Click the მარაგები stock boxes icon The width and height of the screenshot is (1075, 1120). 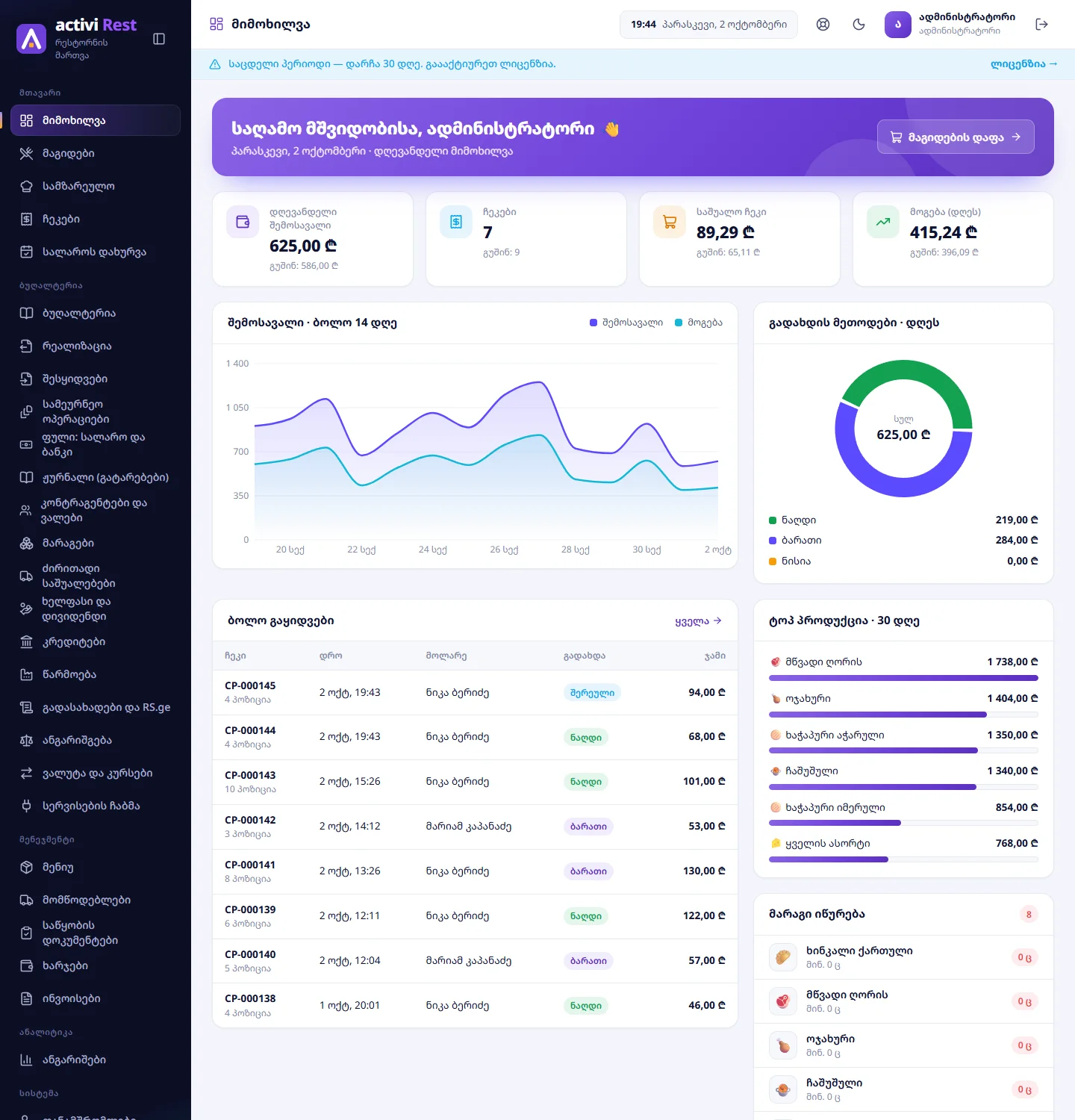point(26,543)
